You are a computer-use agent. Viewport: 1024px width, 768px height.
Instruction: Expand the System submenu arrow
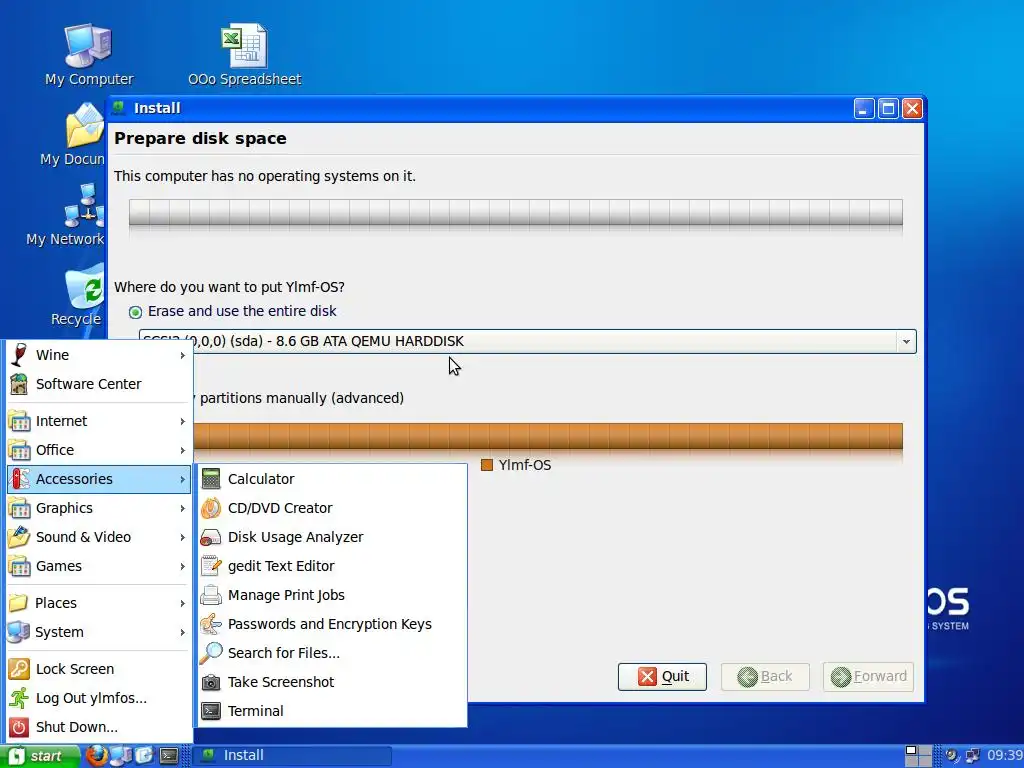pyautogui.click(x=183, y=632)
